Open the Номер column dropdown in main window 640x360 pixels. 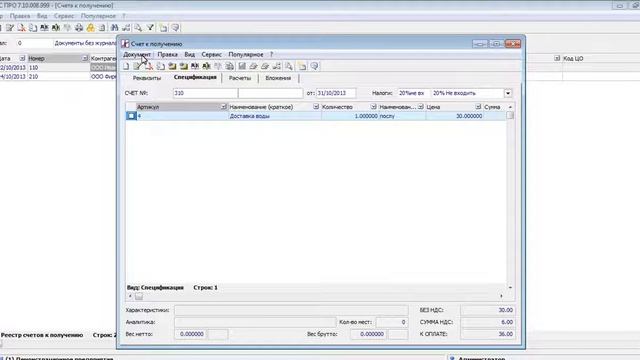click(84, 58)
